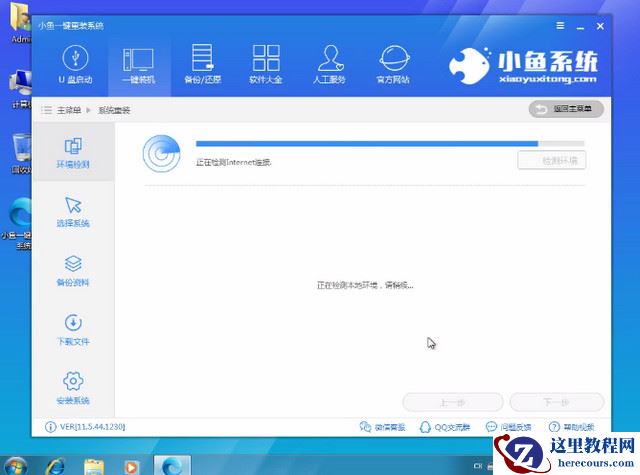Select the 环境检测 step in sidebar
Viewport: 640px width, 475px height.
click(x=73, y=153)
